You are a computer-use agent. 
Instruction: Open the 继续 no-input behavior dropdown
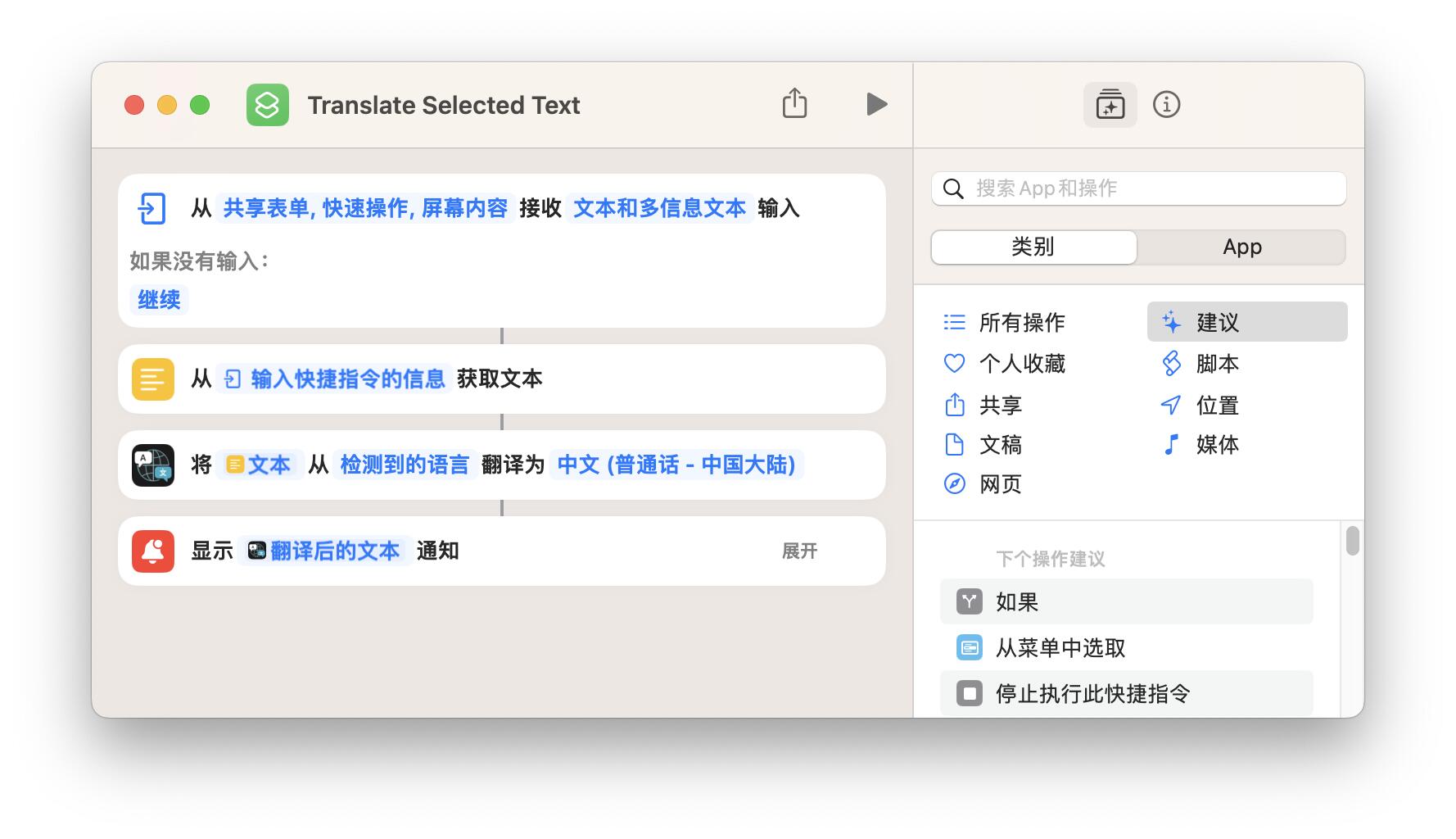tap(159, 300)
